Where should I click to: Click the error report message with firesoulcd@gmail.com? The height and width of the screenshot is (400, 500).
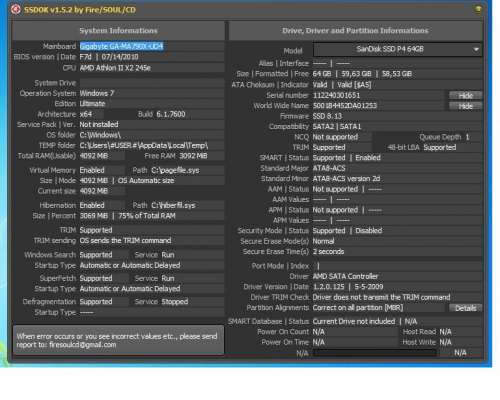coord(118,340)
